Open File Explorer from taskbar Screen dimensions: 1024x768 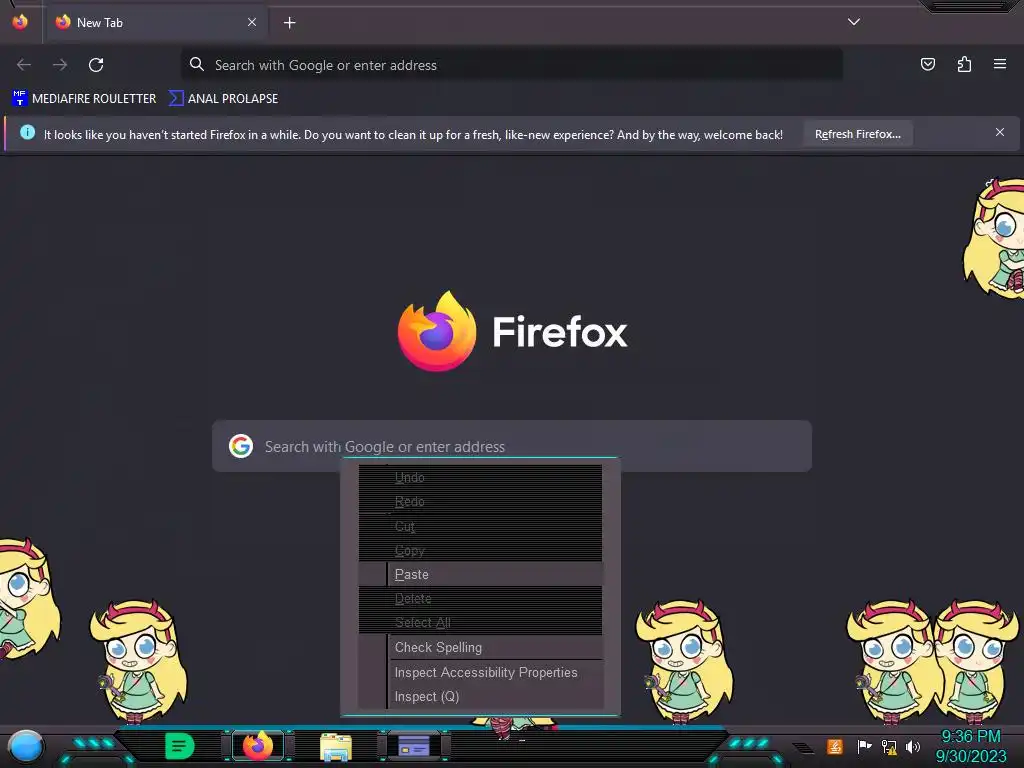336,747
